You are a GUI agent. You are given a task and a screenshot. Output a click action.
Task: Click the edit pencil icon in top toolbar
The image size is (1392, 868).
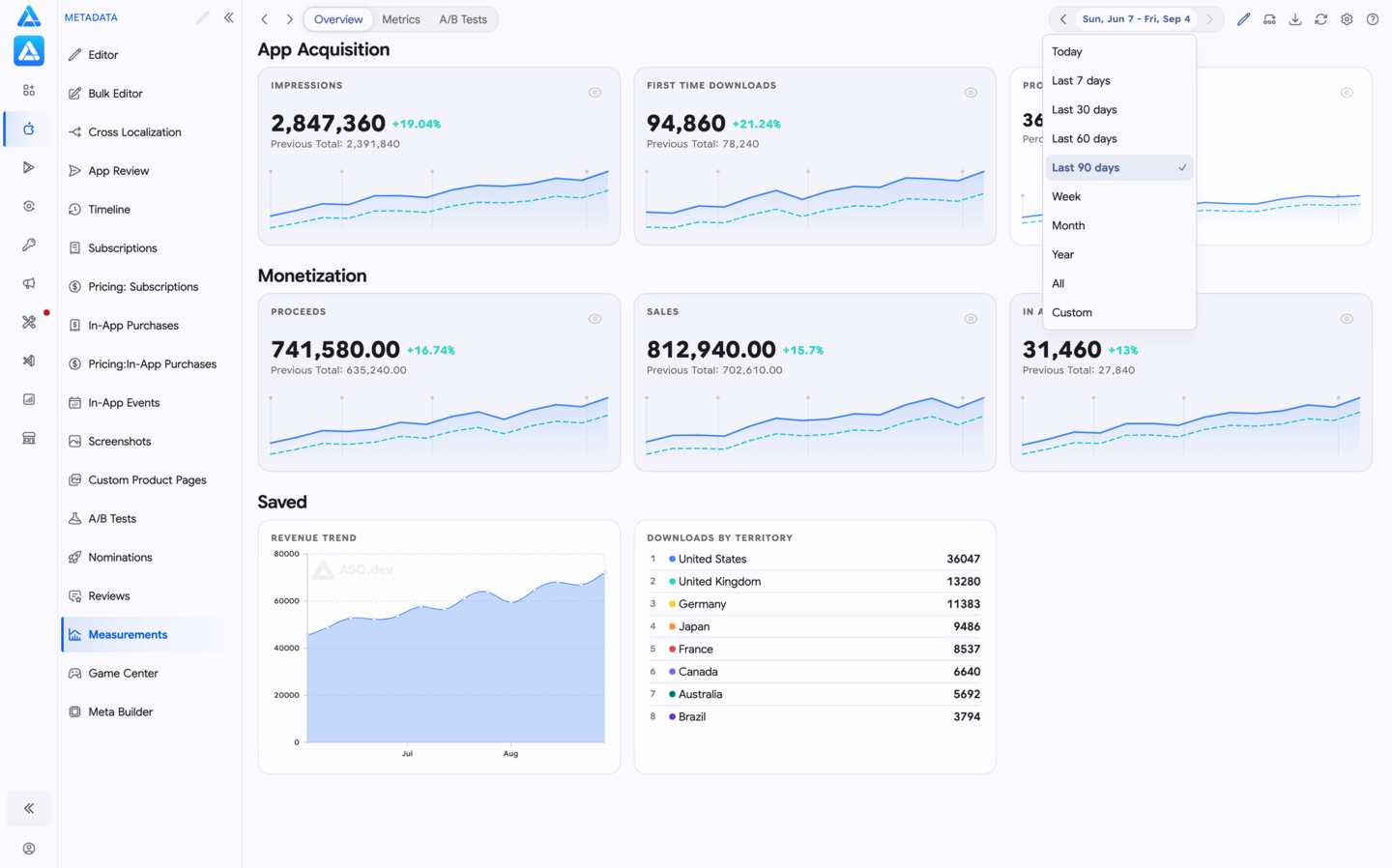1243,19
